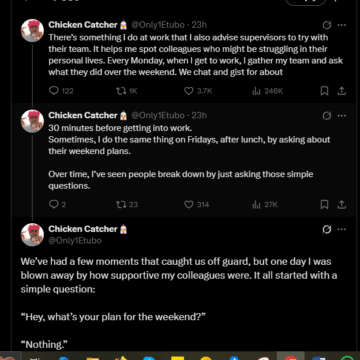View analytics for tweet with 27K views
Screen dimensions: 360x360
(265, 204)
